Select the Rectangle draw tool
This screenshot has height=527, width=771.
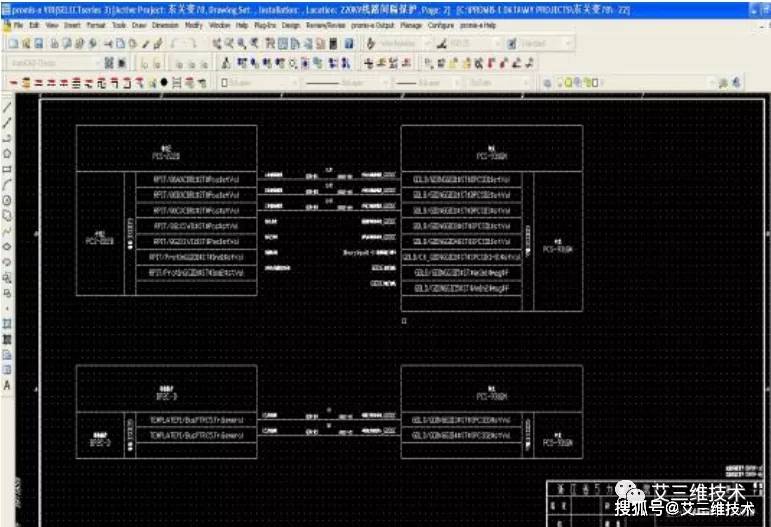7,169
